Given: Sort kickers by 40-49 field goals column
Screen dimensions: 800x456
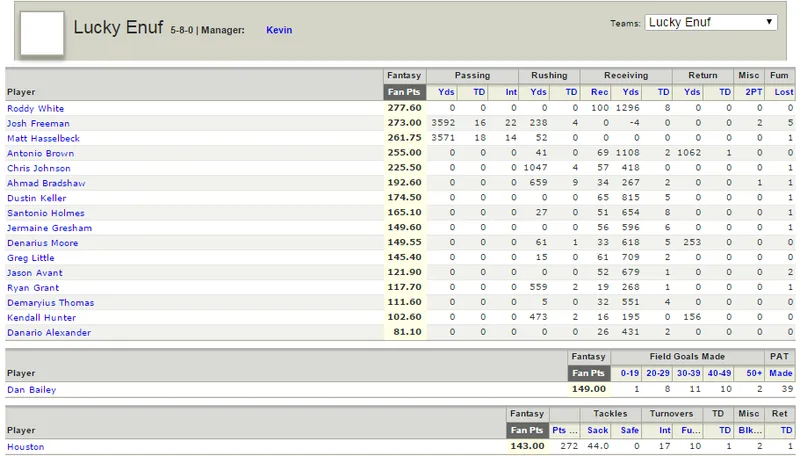Looking at the screenshot, I should tap(719, 373).
